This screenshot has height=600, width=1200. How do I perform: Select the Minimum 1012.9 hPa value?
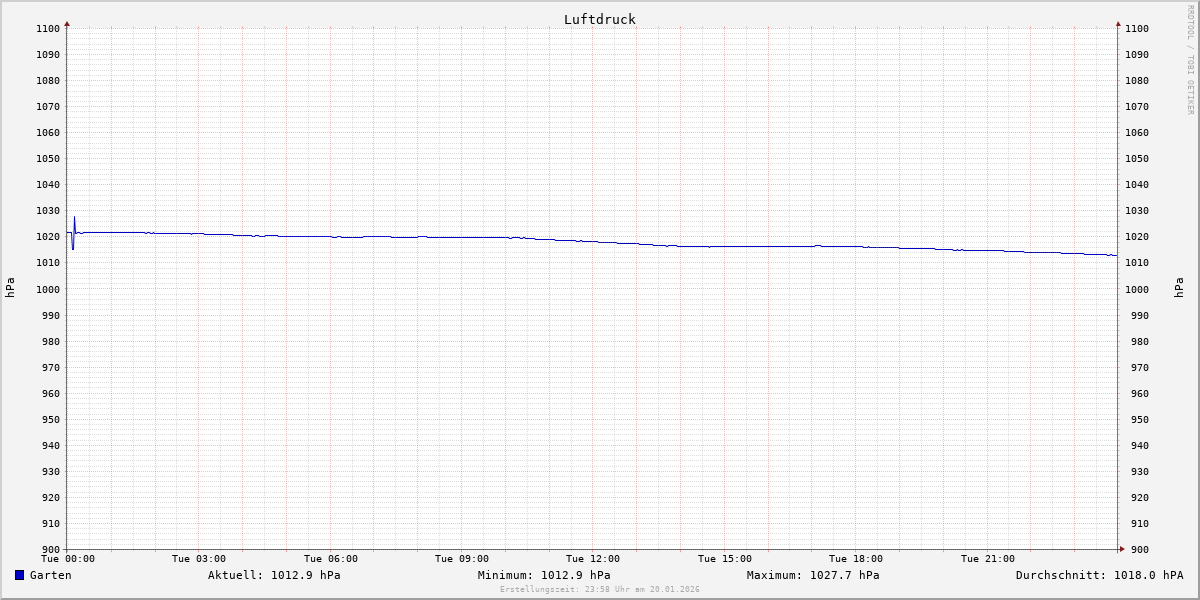(544, 575)
